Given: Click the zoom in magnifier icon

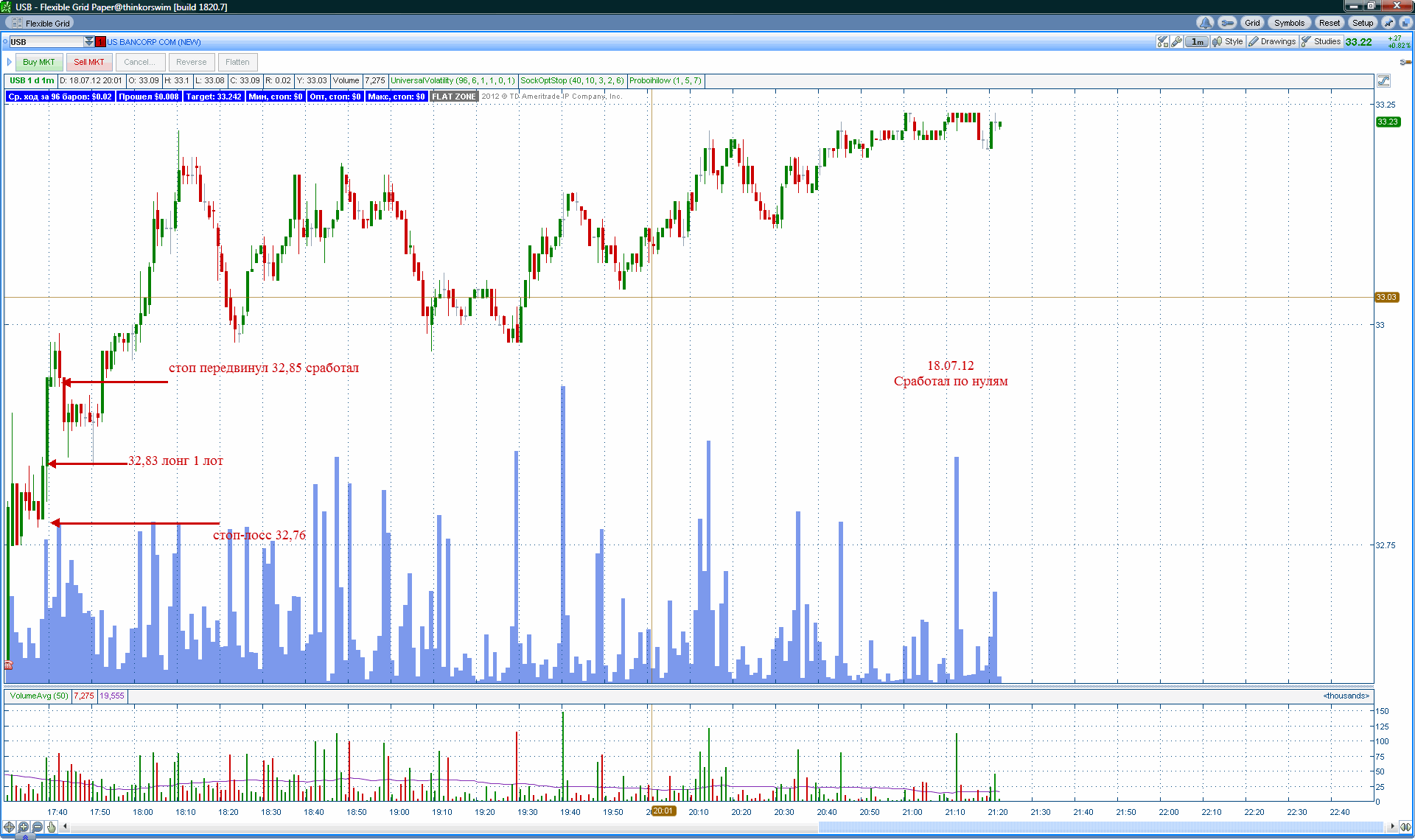Looking at the screenshot, I should pyautogui.click(x=24, y=827).
